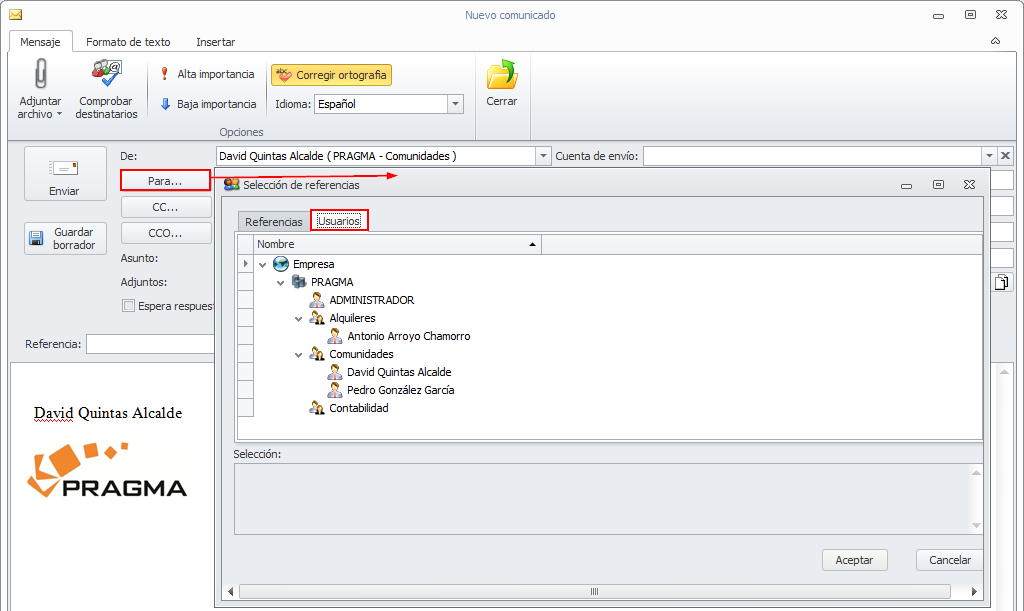Viewport: 1024px width, 611px height.
Task: Collapse the Empresa tree node
Action: point(263,265)
